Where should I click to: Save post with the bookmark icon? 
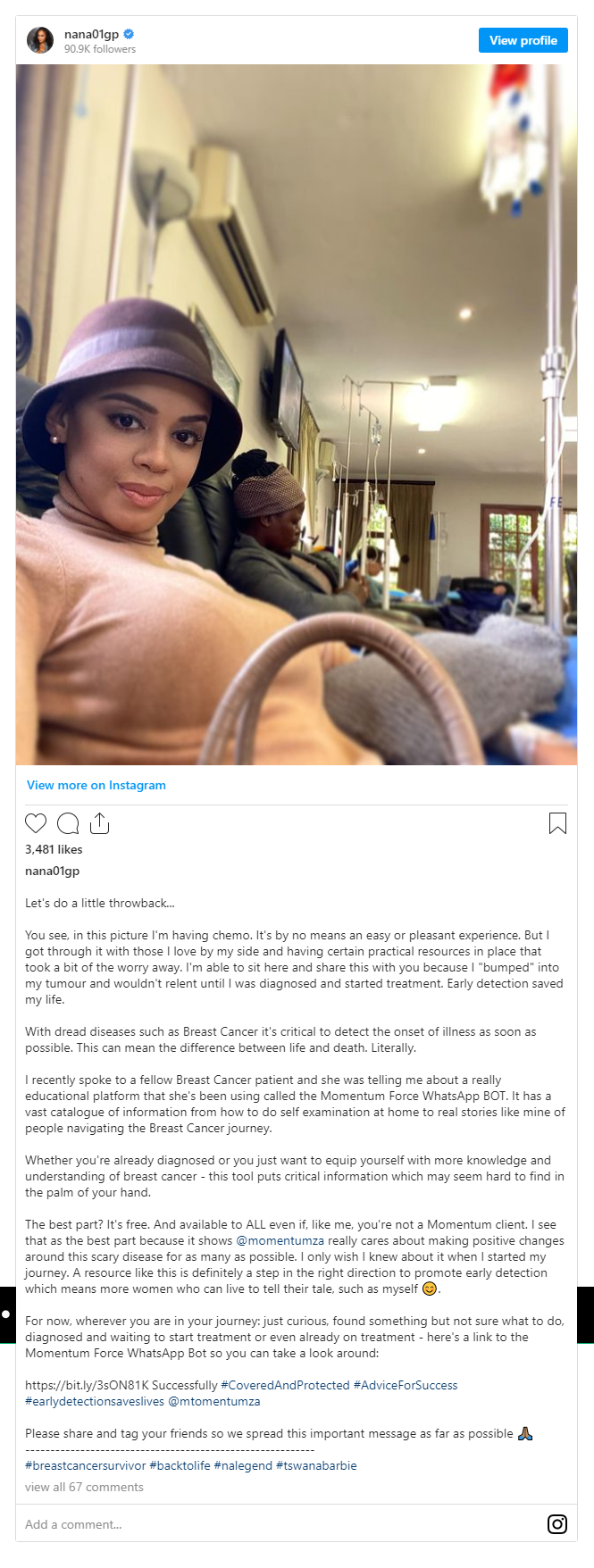(x=557, y=823)
